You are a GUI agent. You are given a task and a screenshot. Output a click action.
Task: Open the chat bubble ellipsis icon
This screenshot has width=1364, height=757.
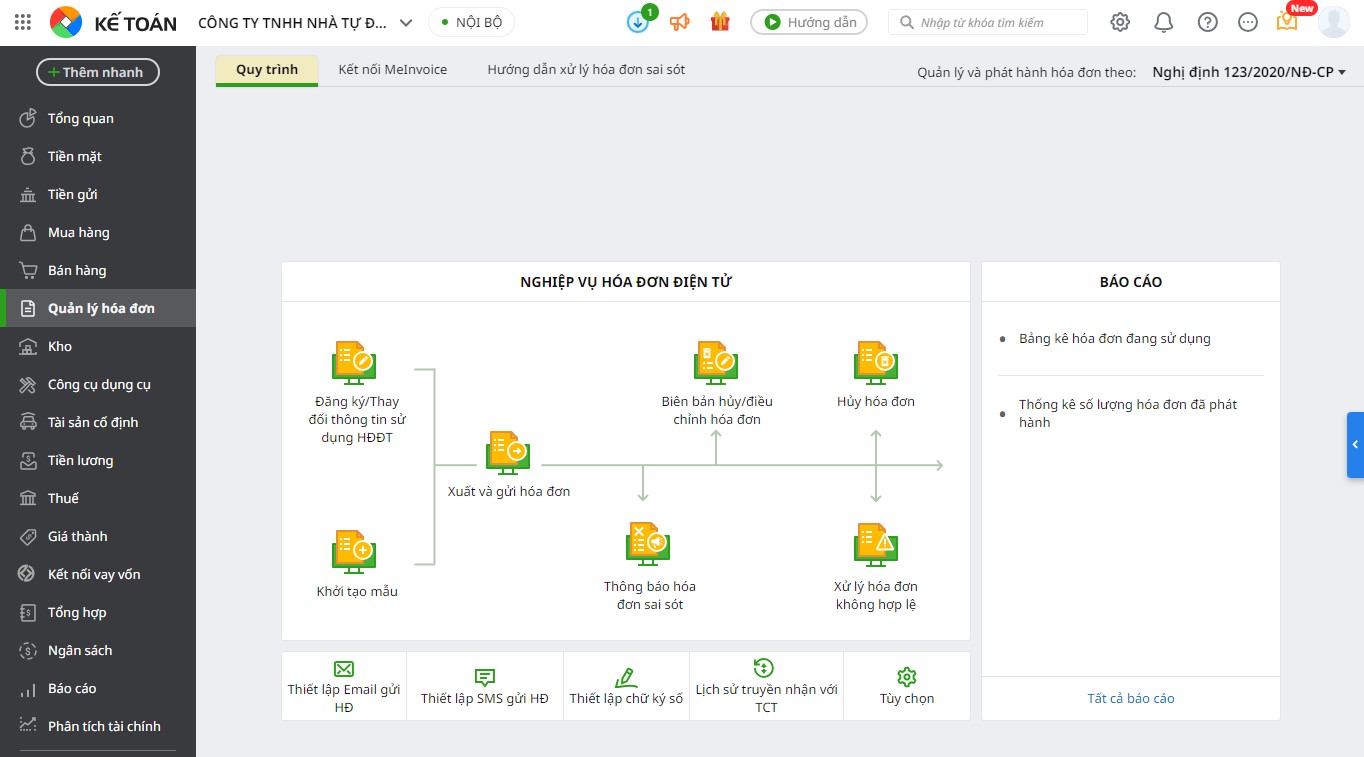[1247, 22]
